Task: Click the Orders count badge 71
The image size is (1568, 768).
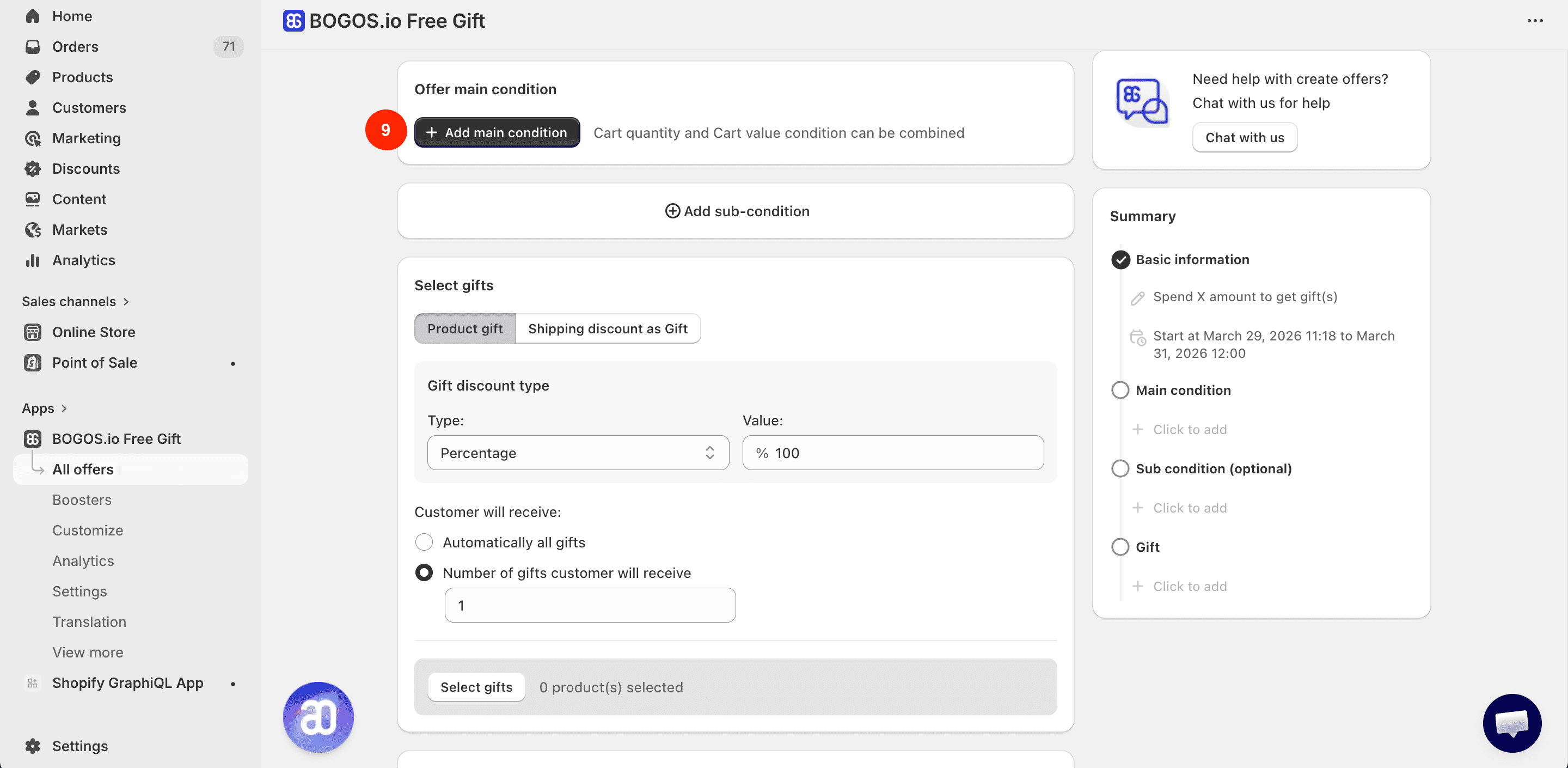Action: pyautogui.click(x=228, y=47)
